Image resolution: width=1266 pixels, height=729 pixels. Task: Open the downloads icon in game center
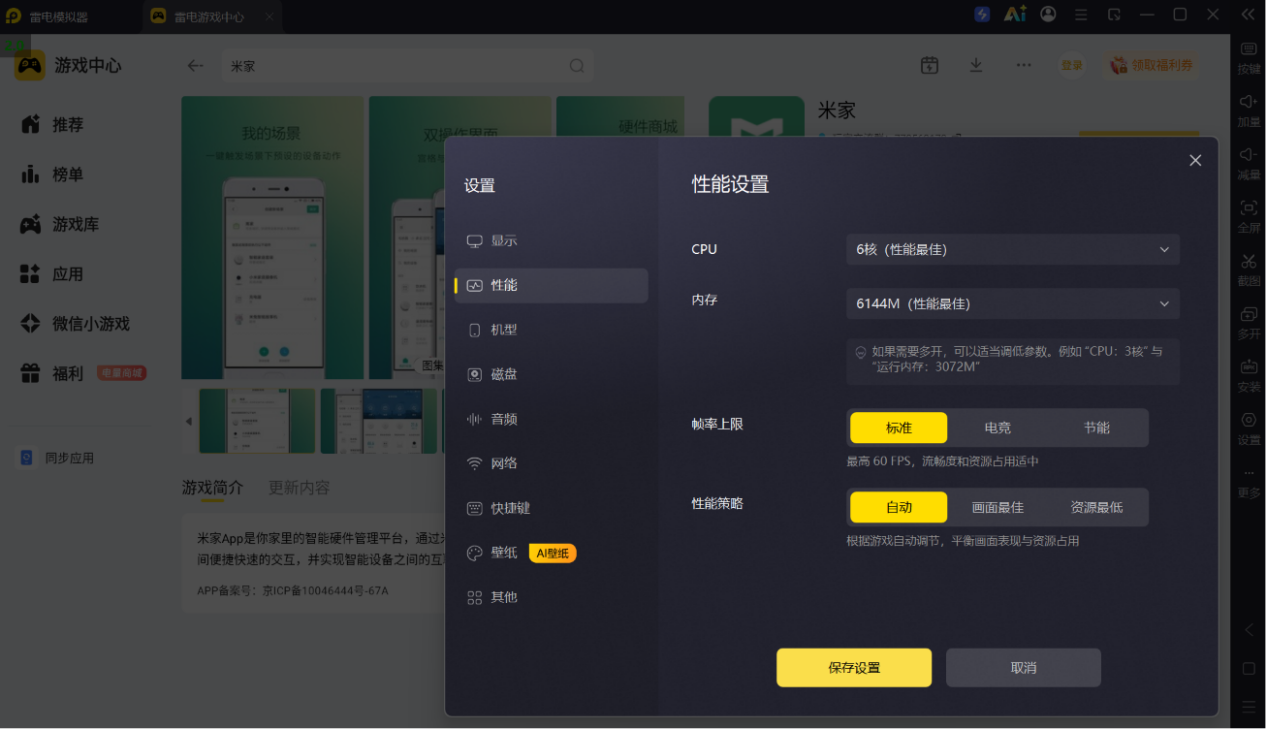976,65
